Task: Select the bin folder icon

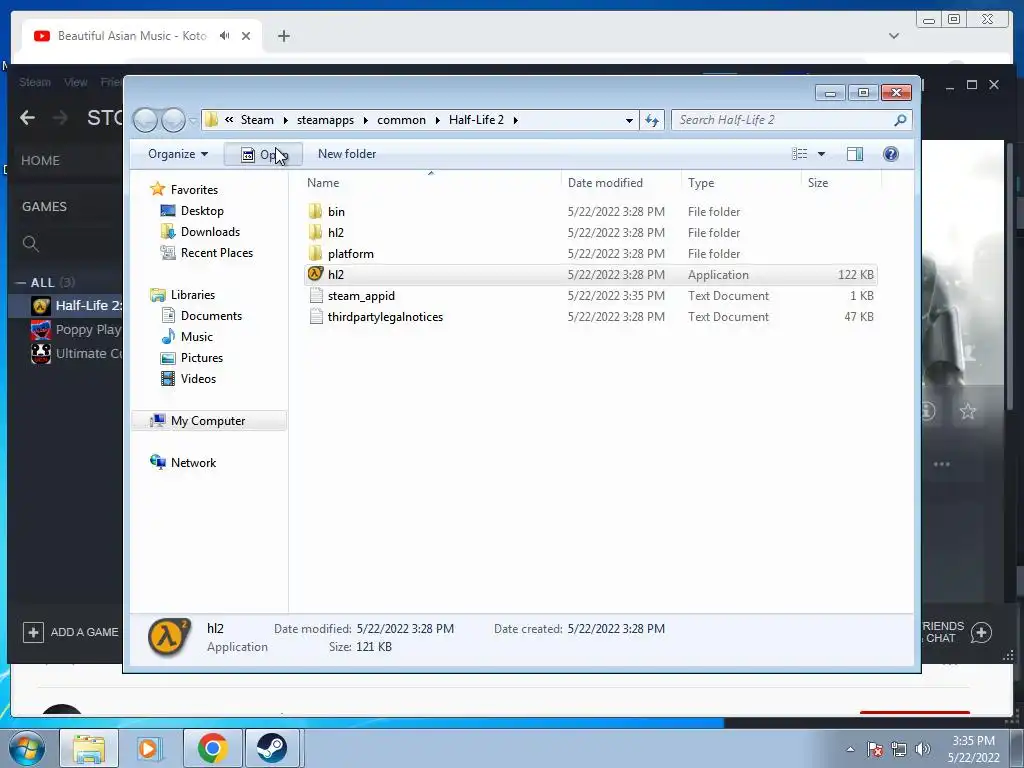Action: 315,212
